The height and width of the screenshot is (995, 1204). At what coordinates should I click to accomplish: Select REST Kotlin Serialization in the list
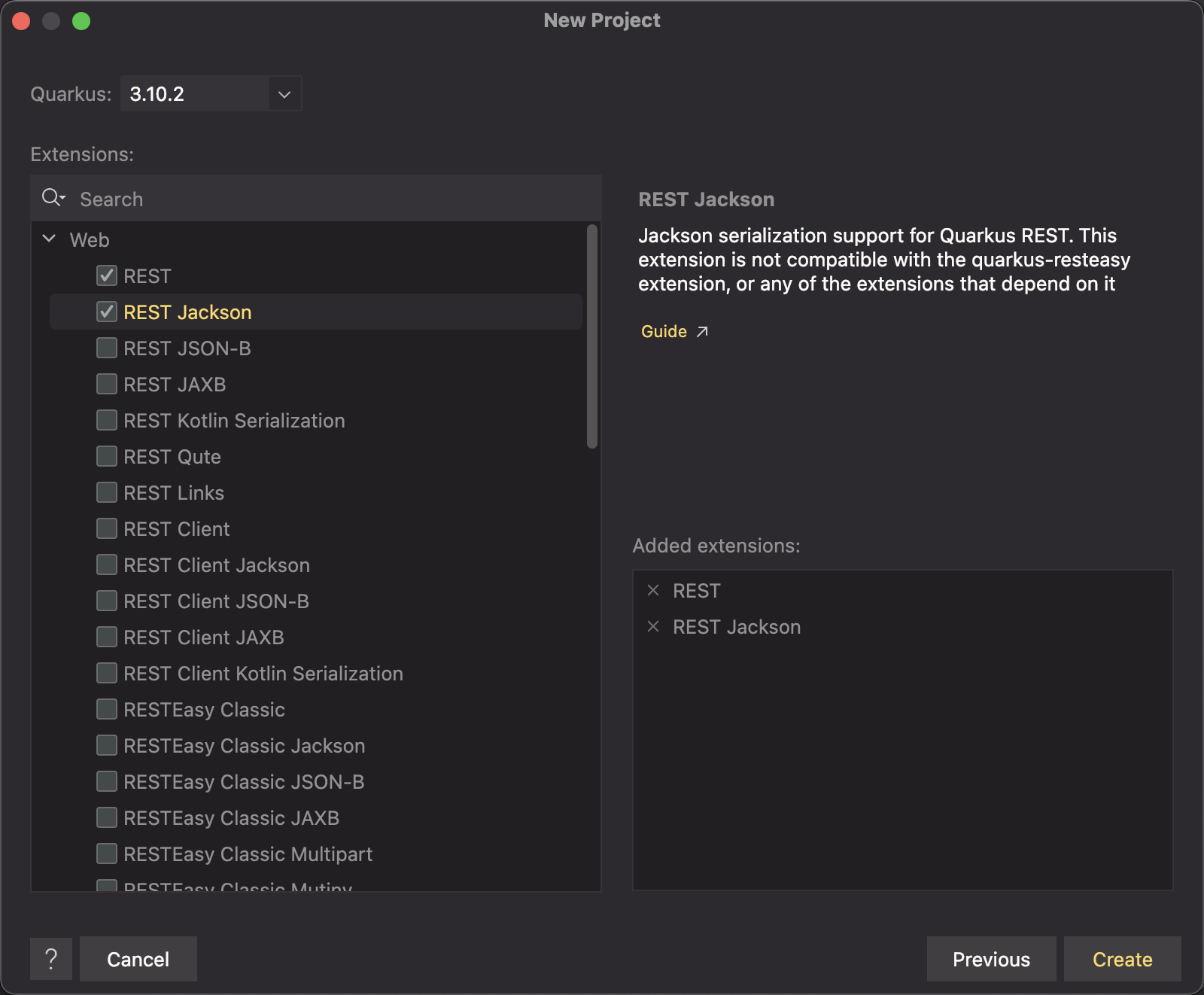click(x=234, y=421)
